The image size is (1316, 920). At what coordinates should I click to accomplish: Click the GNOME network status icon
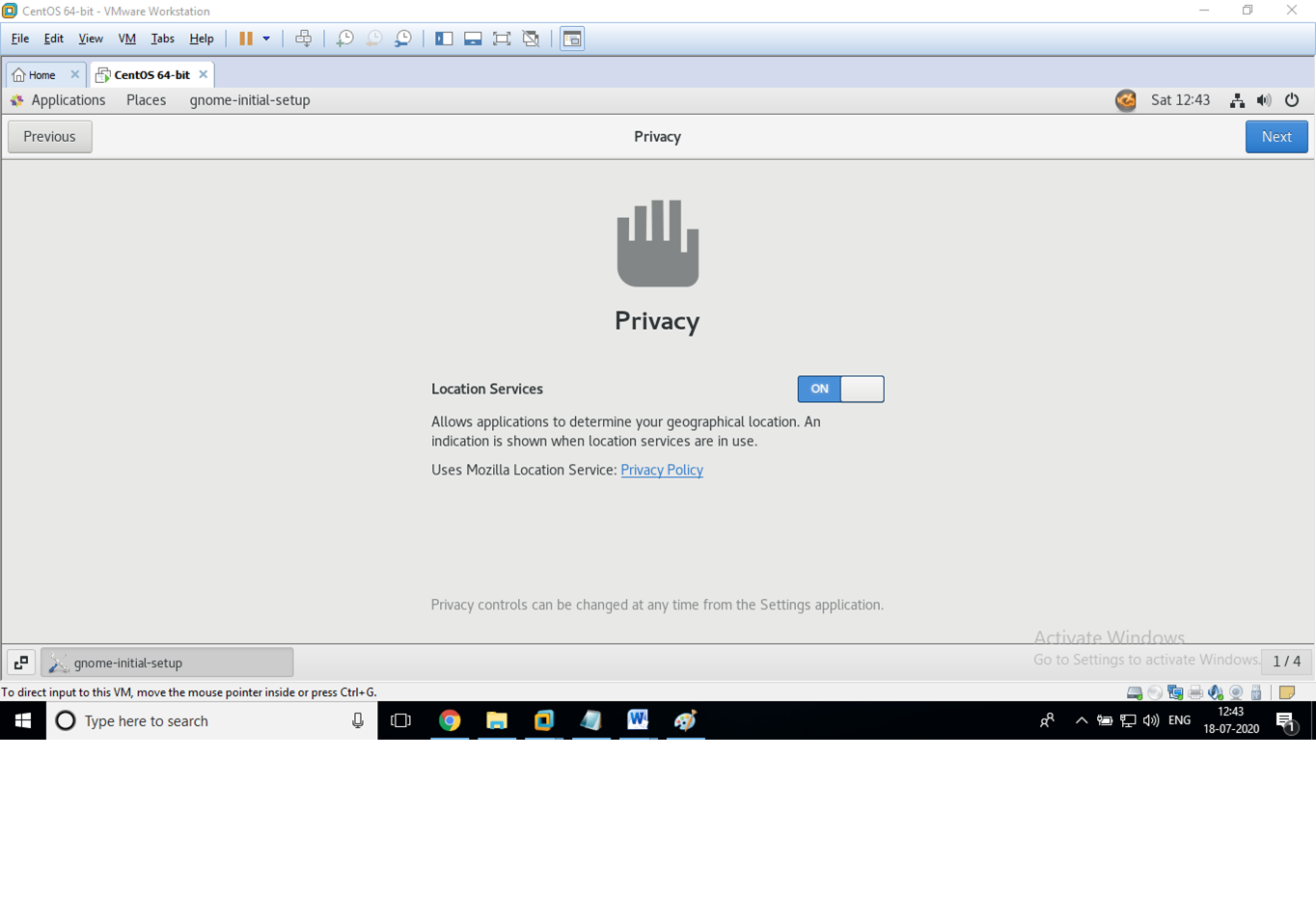pyautogui.click(x=1237, y=100)
